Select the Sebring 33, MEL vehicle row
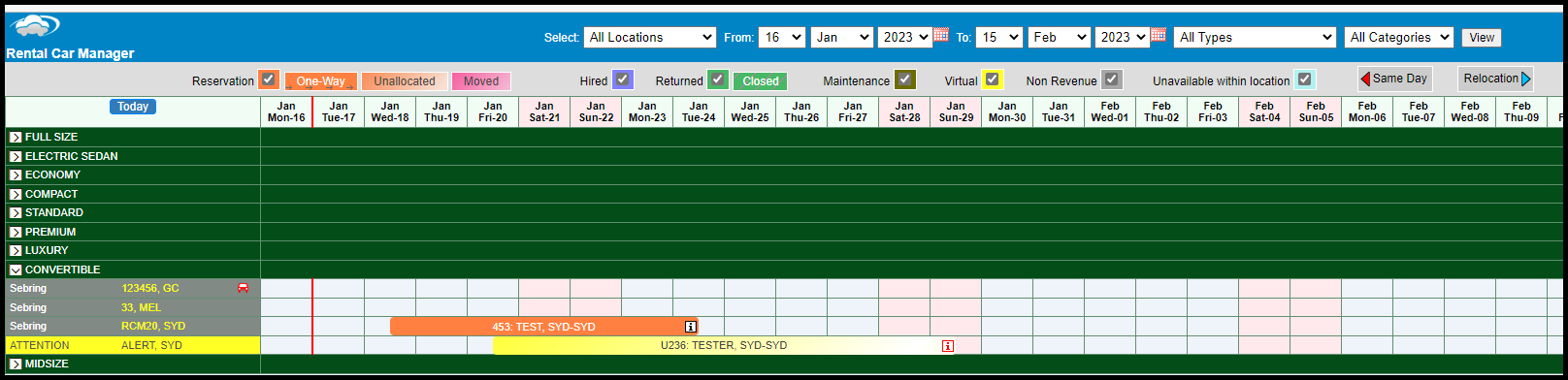1568x380 pixels. pos(133,307)
